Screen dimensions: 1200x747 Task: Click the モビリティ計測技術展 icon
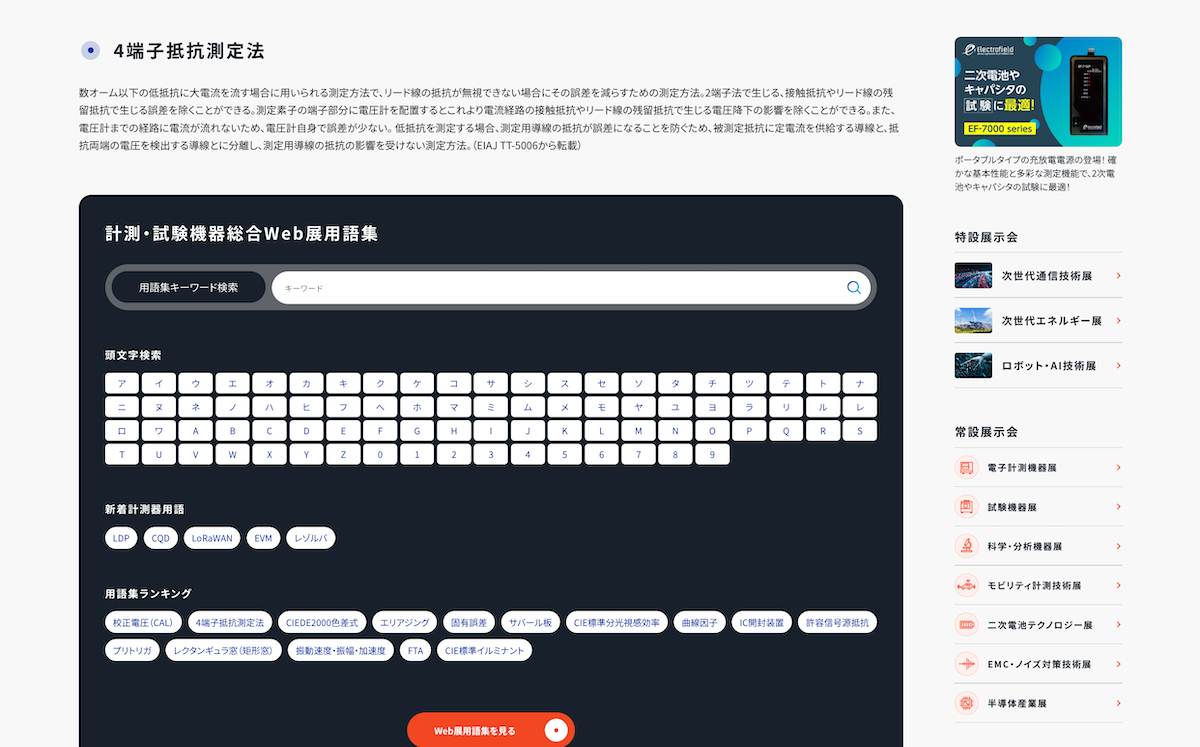966,585
